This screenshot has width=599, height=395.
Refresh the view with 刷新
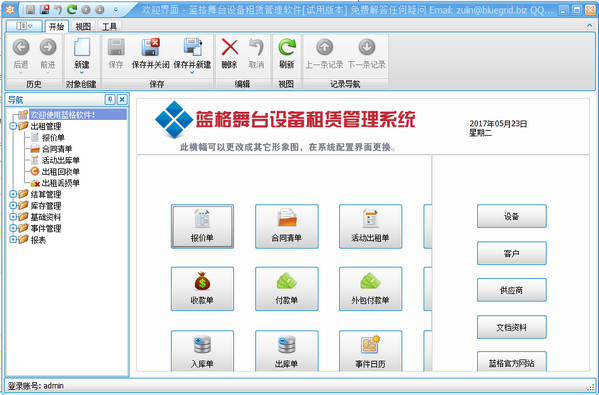click(x=287, y=53)
